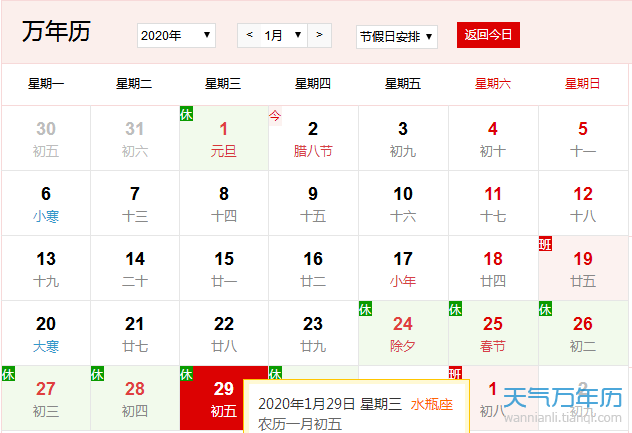This screenshot has height=433, width=632.
Task: Select January 26 初二 holiday
Action: [583, 333]
